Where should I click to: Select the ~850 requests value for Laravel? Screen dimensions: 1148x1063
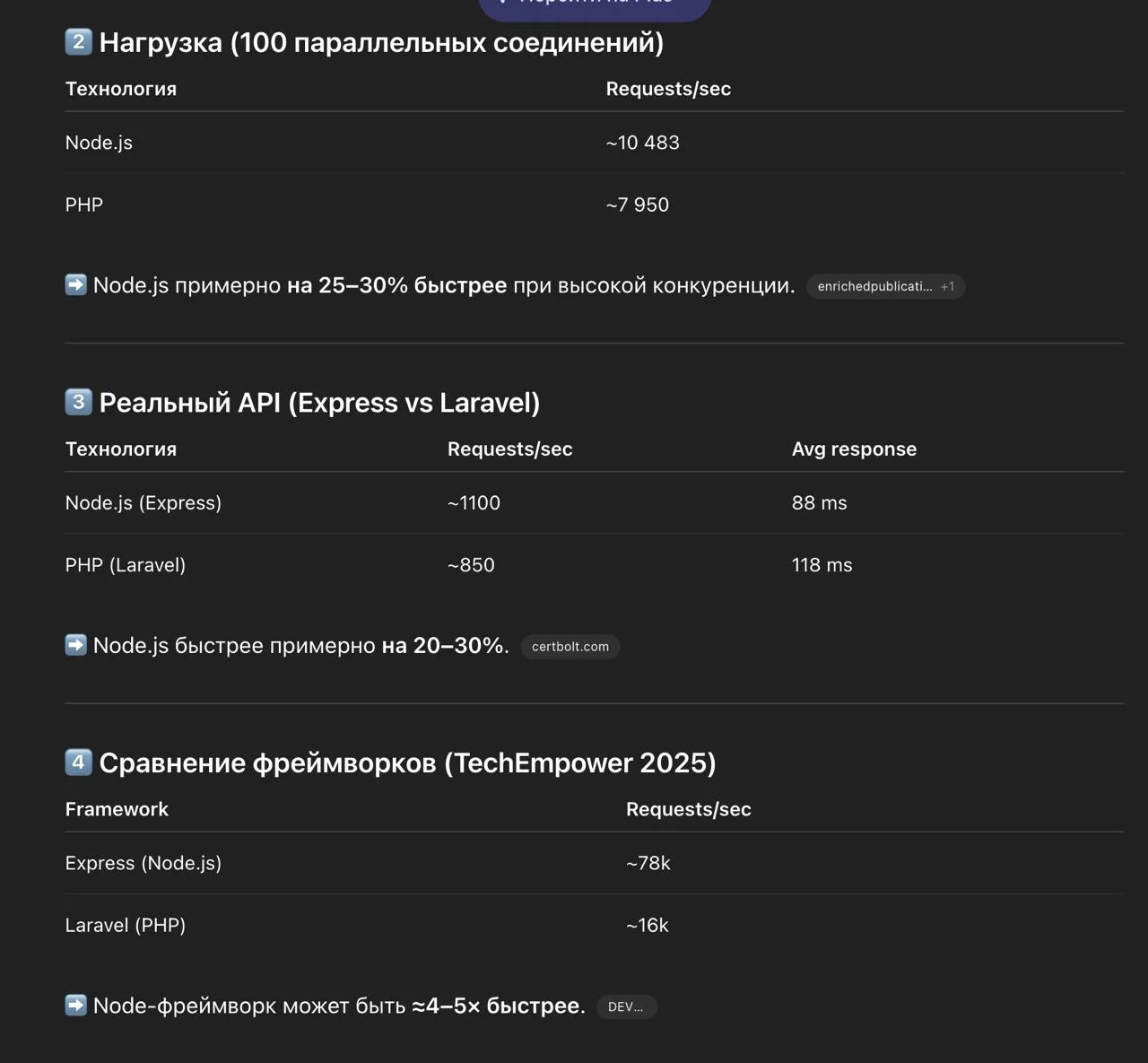[x=471, y=565]
